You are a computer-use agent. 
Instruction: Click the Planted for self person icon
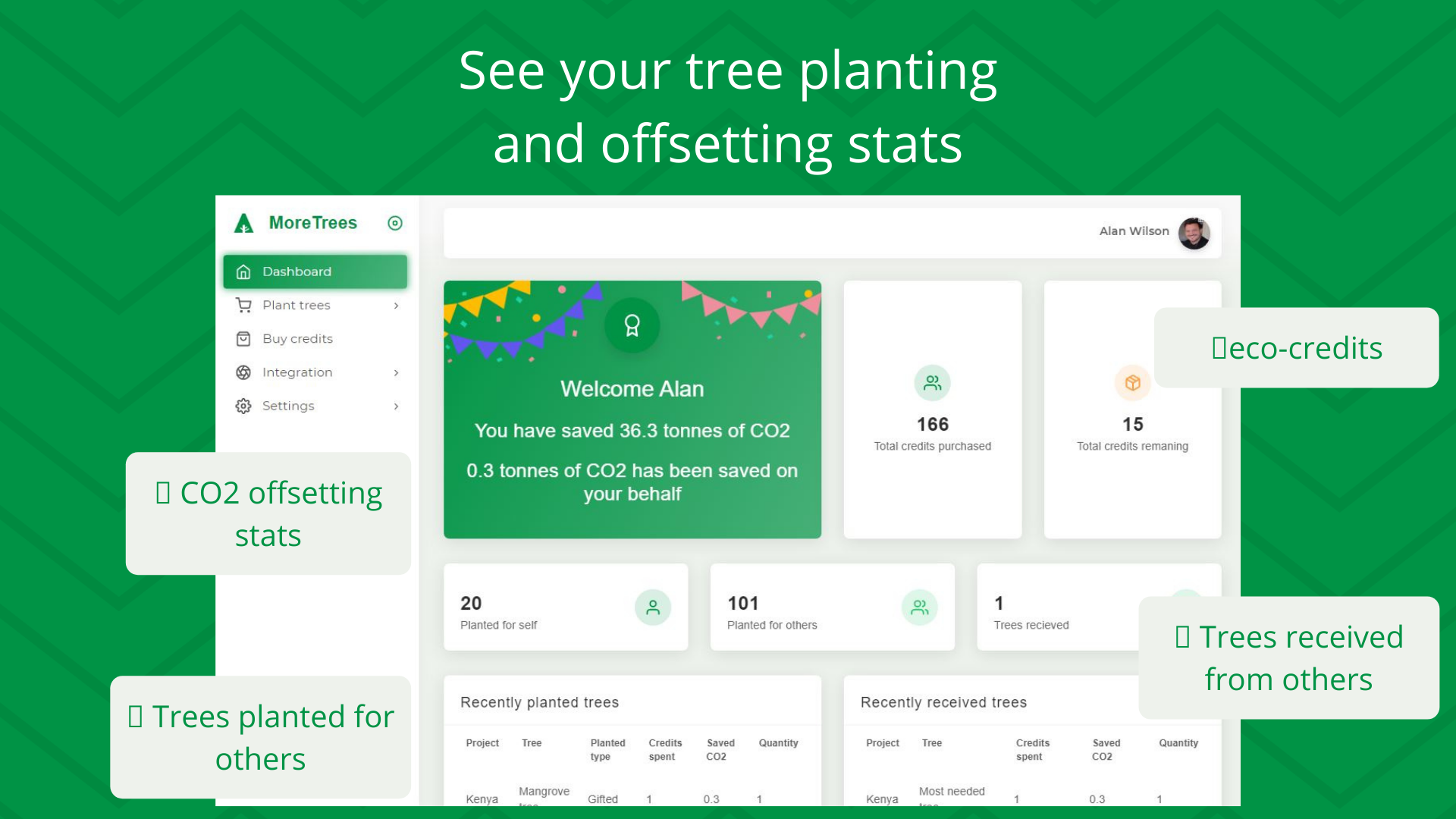click(652, 607)
